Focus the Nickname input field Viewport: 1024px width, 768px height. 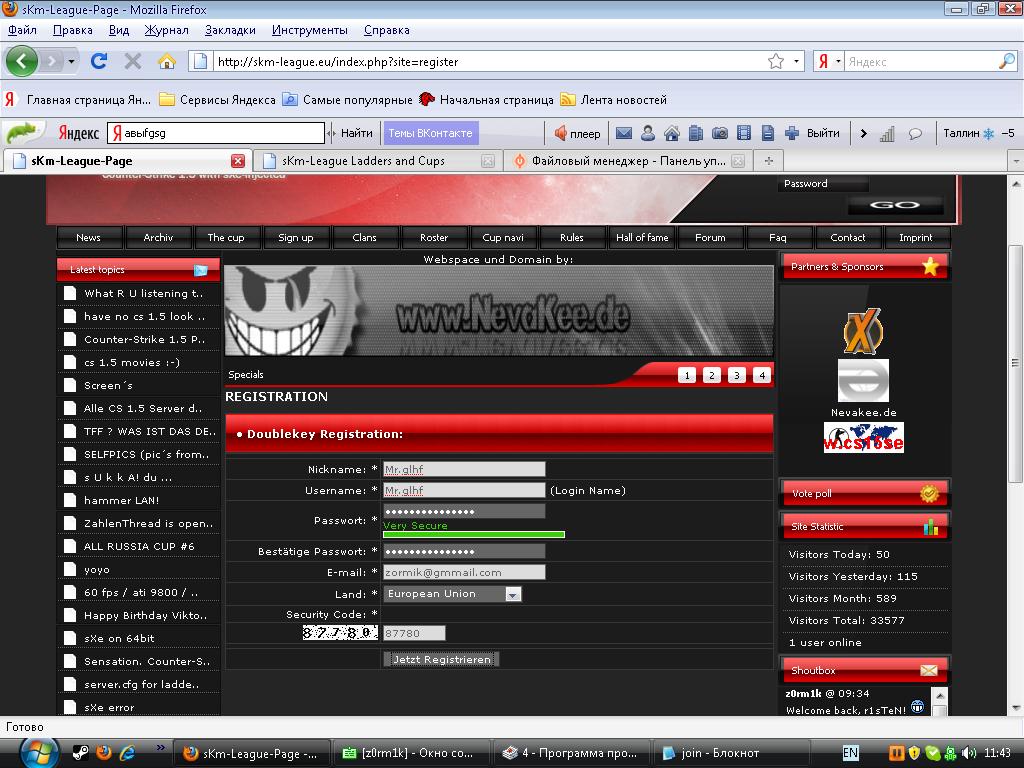coord(464,470)
